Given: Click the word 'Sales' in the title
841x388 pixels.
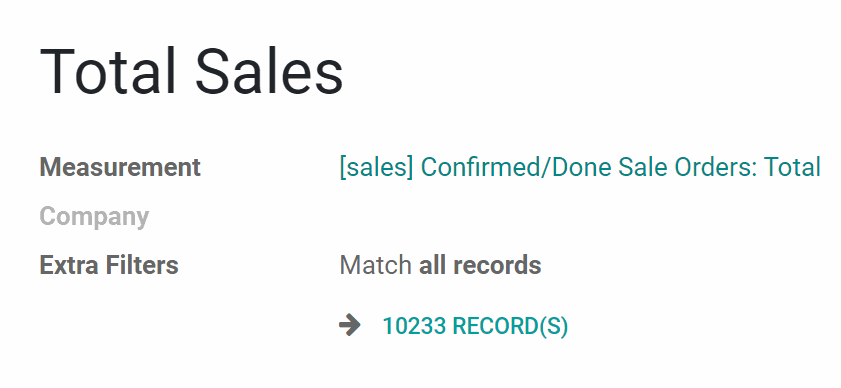Looking at the screenshot, I should (269, 72).
